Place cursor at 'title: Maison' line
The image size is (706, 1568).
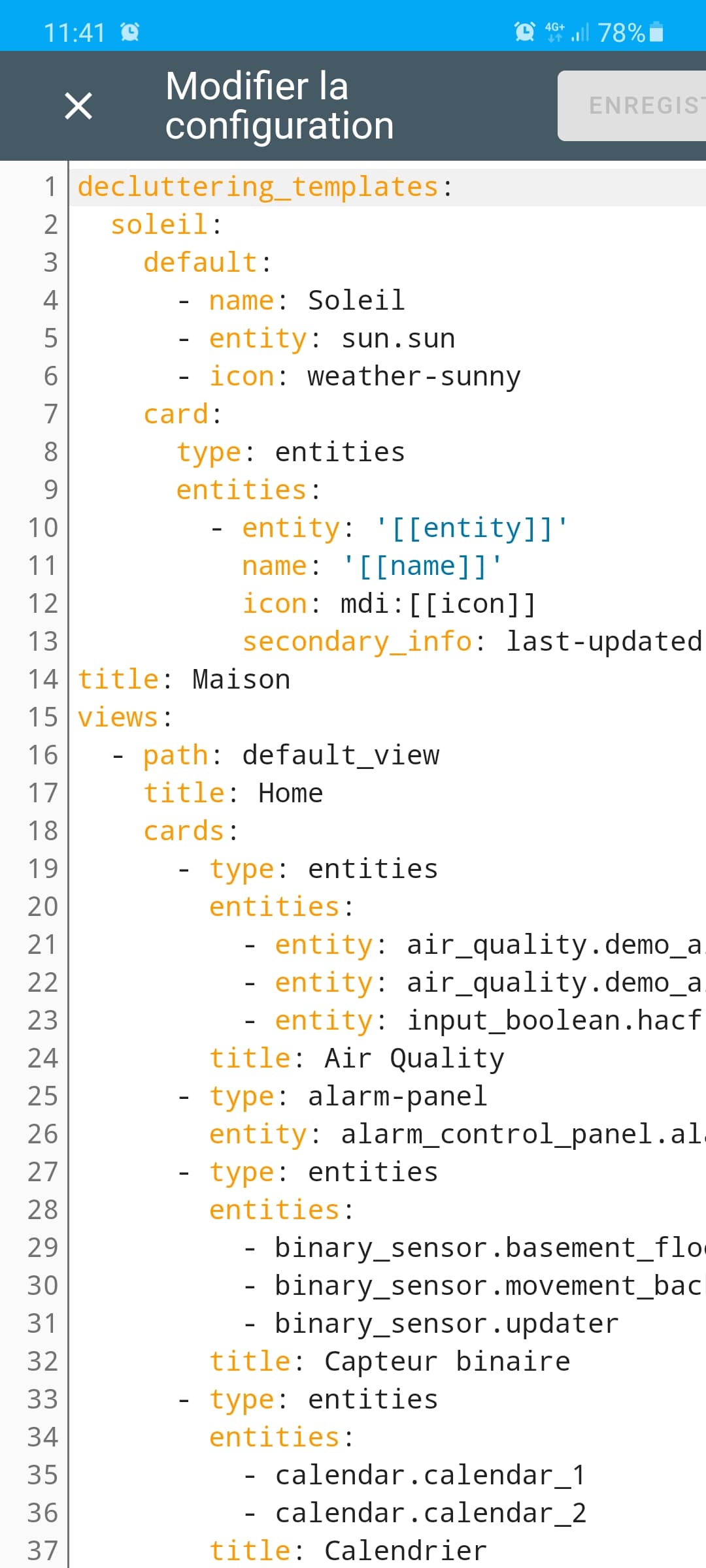click(x=184, y=680)
